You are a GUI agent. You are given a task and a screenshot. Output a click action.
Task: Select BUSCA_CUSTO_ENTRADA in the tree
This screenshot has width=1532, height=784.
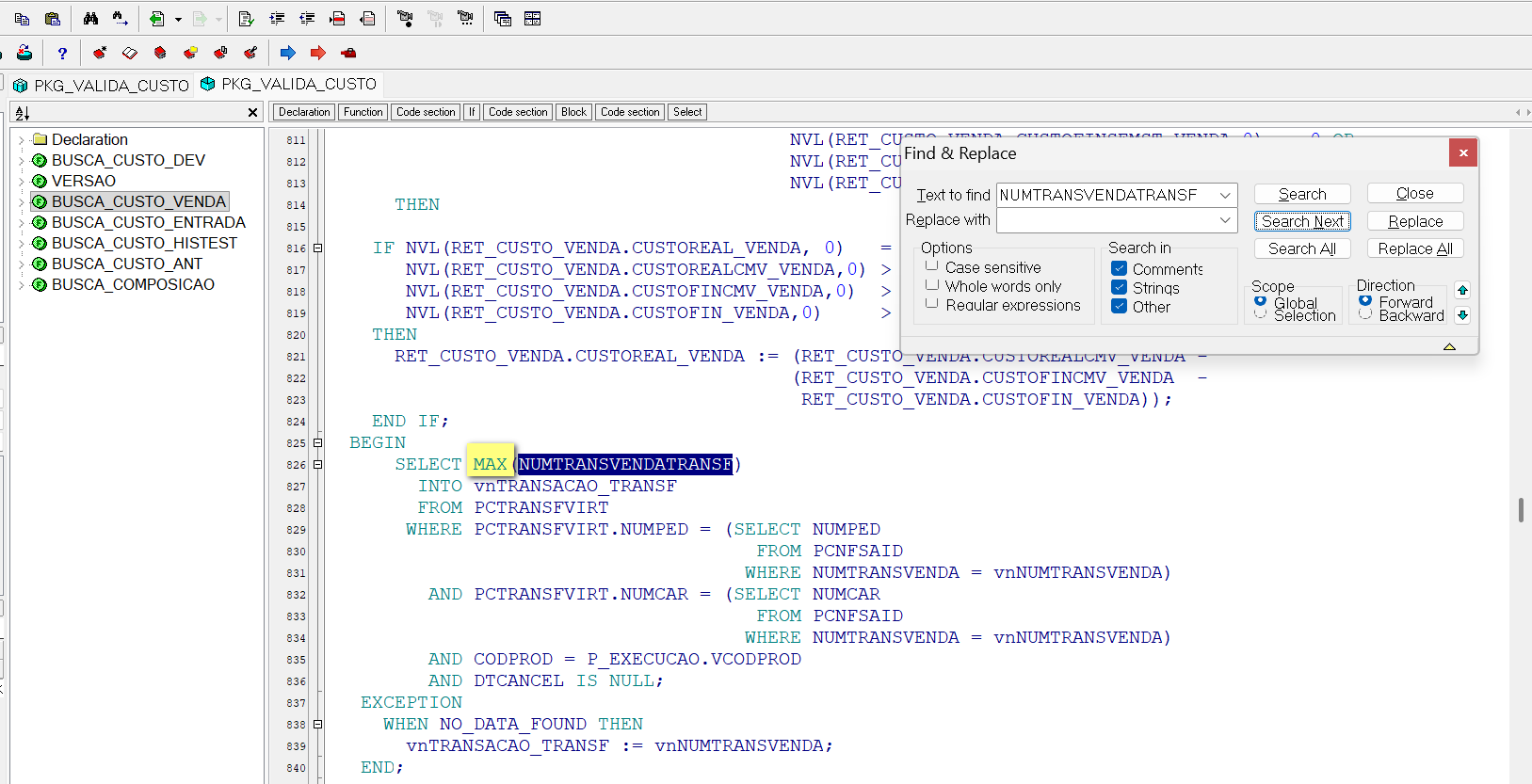click(x=148, y=222)
